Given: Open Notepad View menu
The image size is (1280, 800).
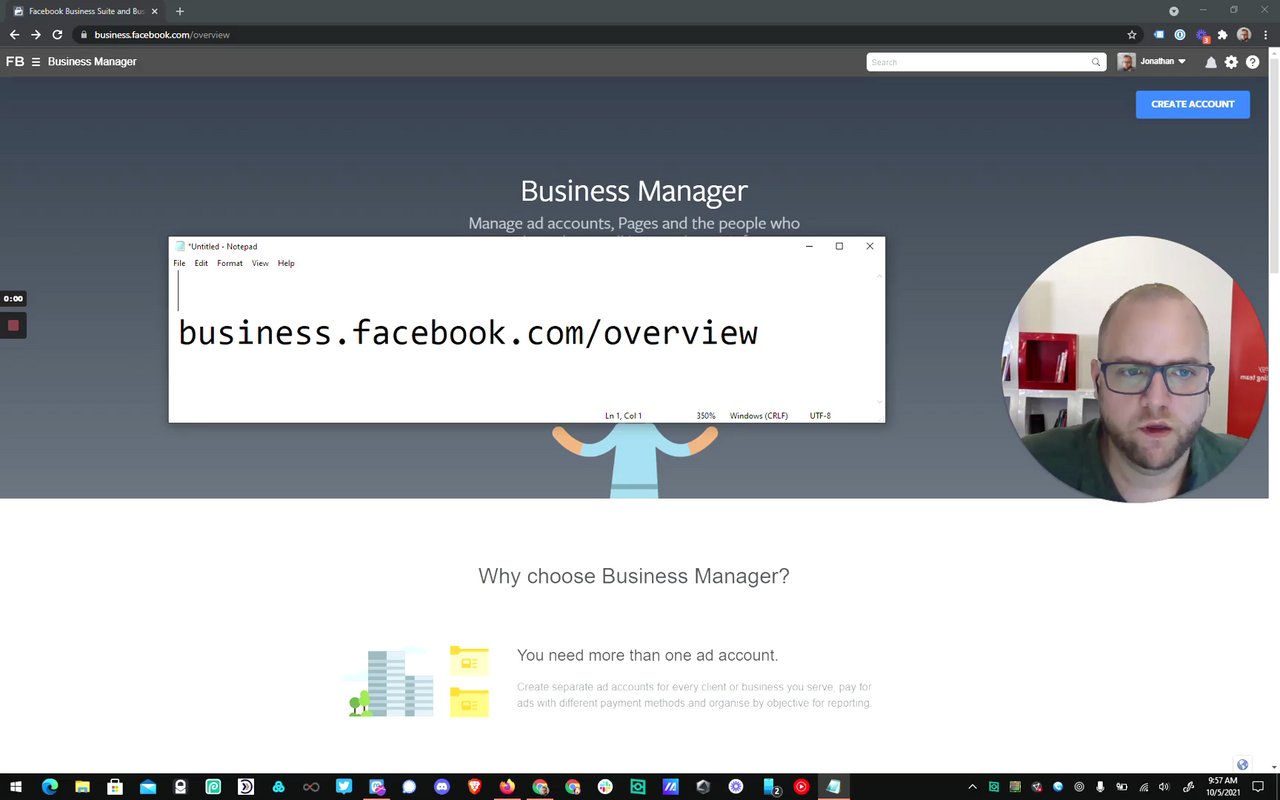Looking at the screenshot, I should pos(260,263).
